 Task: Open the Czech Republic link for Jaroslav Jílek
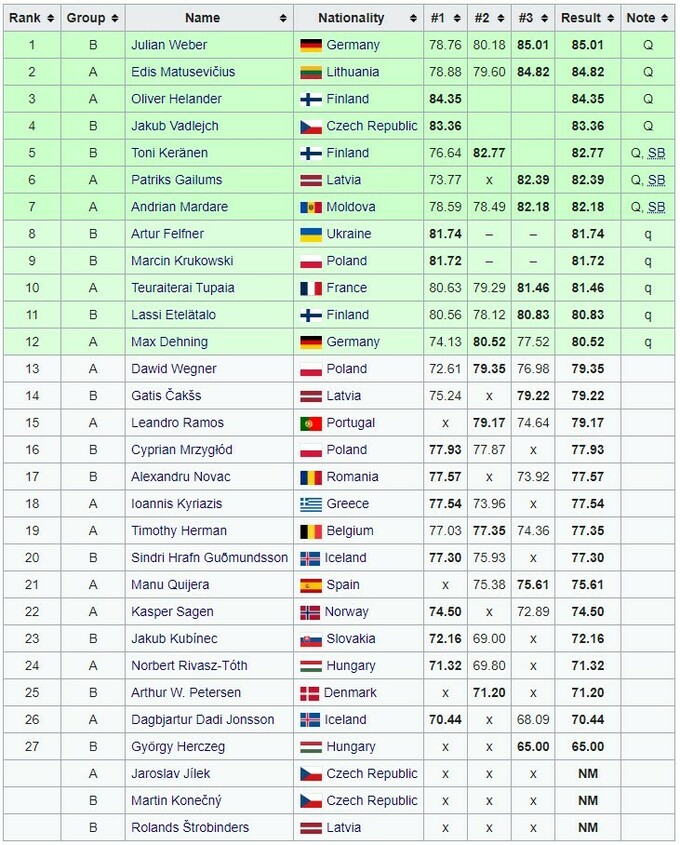372,775
